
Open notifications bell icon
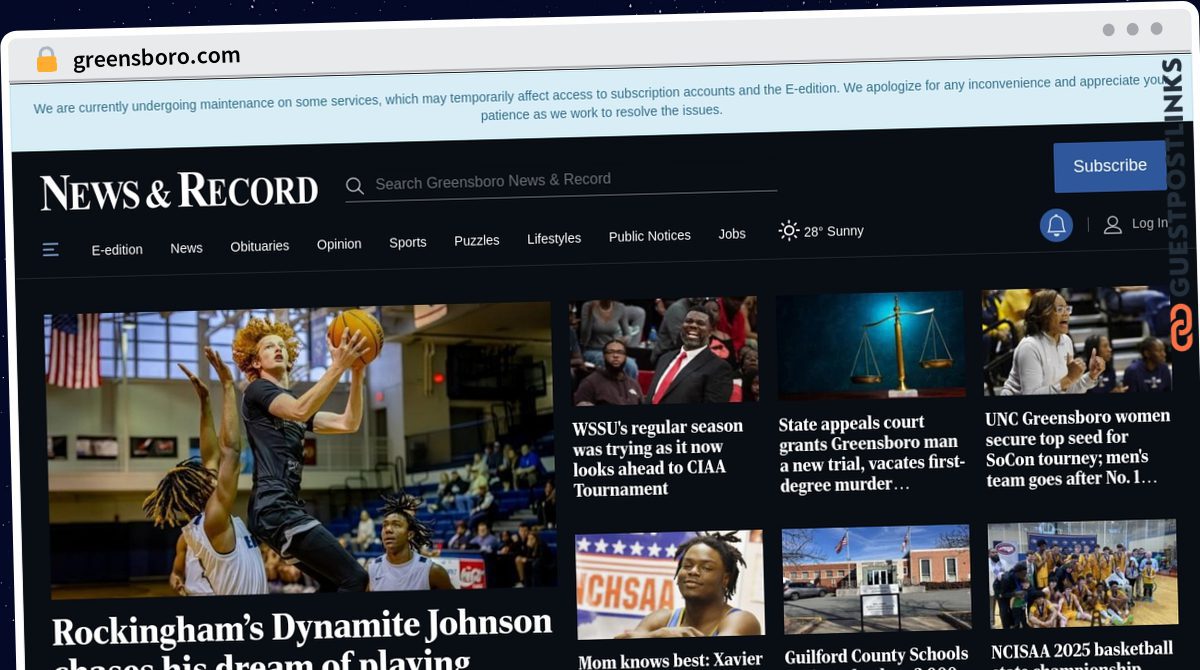pos(1056,225)
